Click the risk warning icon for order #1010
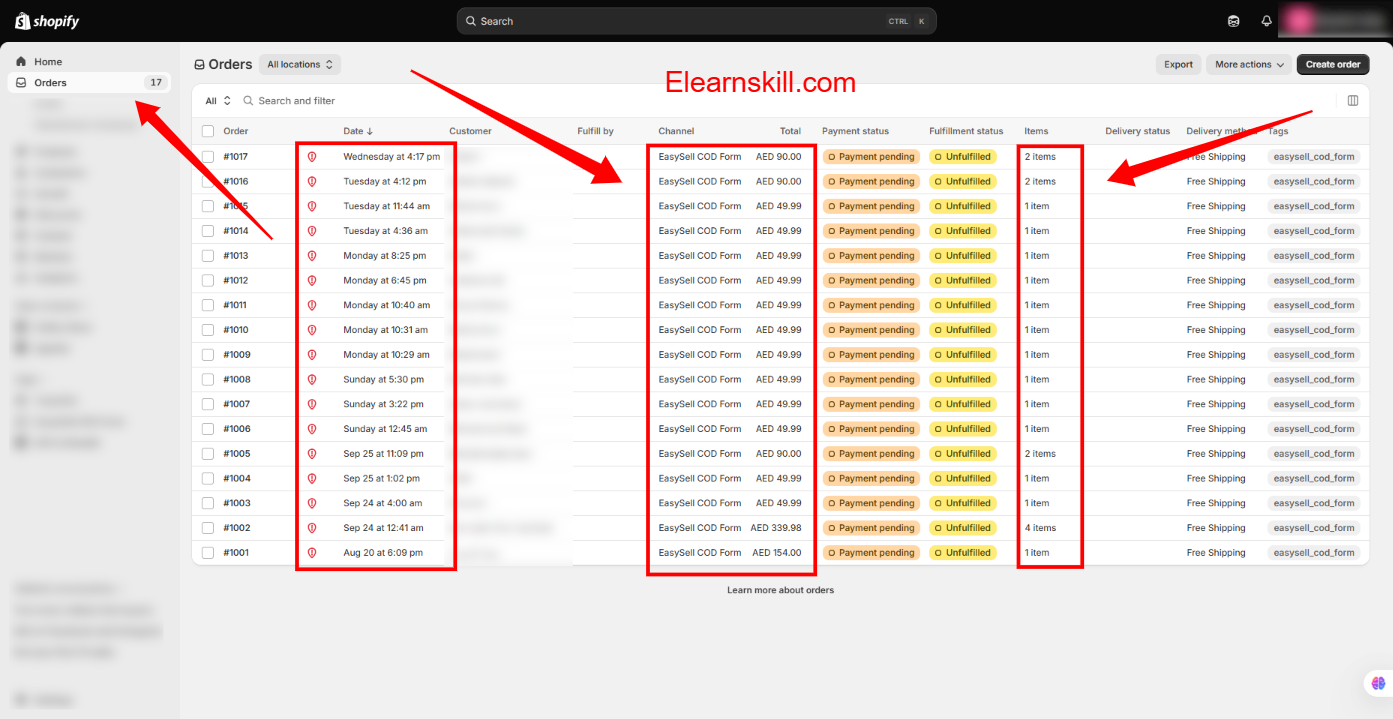The width and height of the screenshot is (1393, 719). pyautogui.click(x=312, y=330)
